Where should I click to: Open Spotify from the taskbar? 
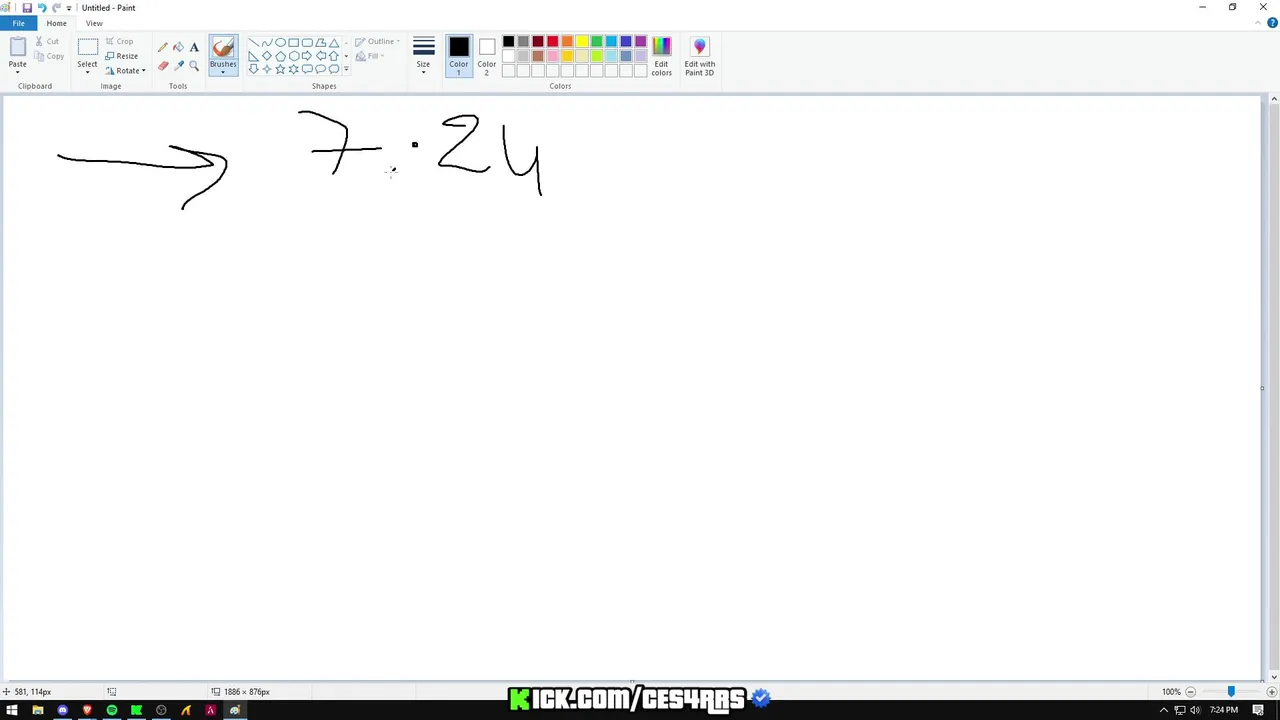click(x=111, y=711)
